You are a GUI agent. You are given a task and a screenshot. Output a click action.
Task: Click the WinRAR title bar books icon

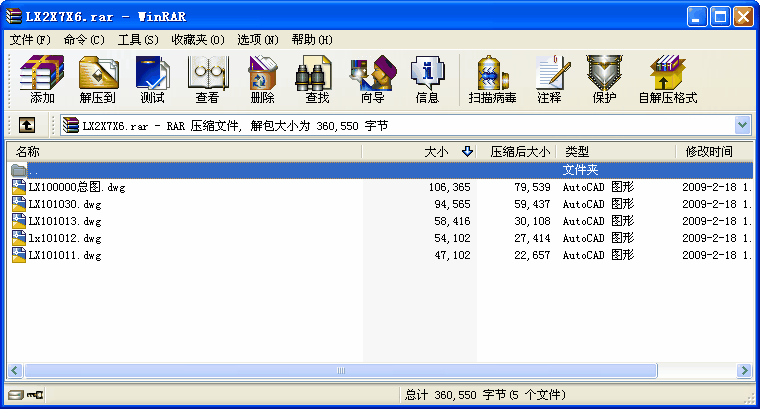click(14, 16)
